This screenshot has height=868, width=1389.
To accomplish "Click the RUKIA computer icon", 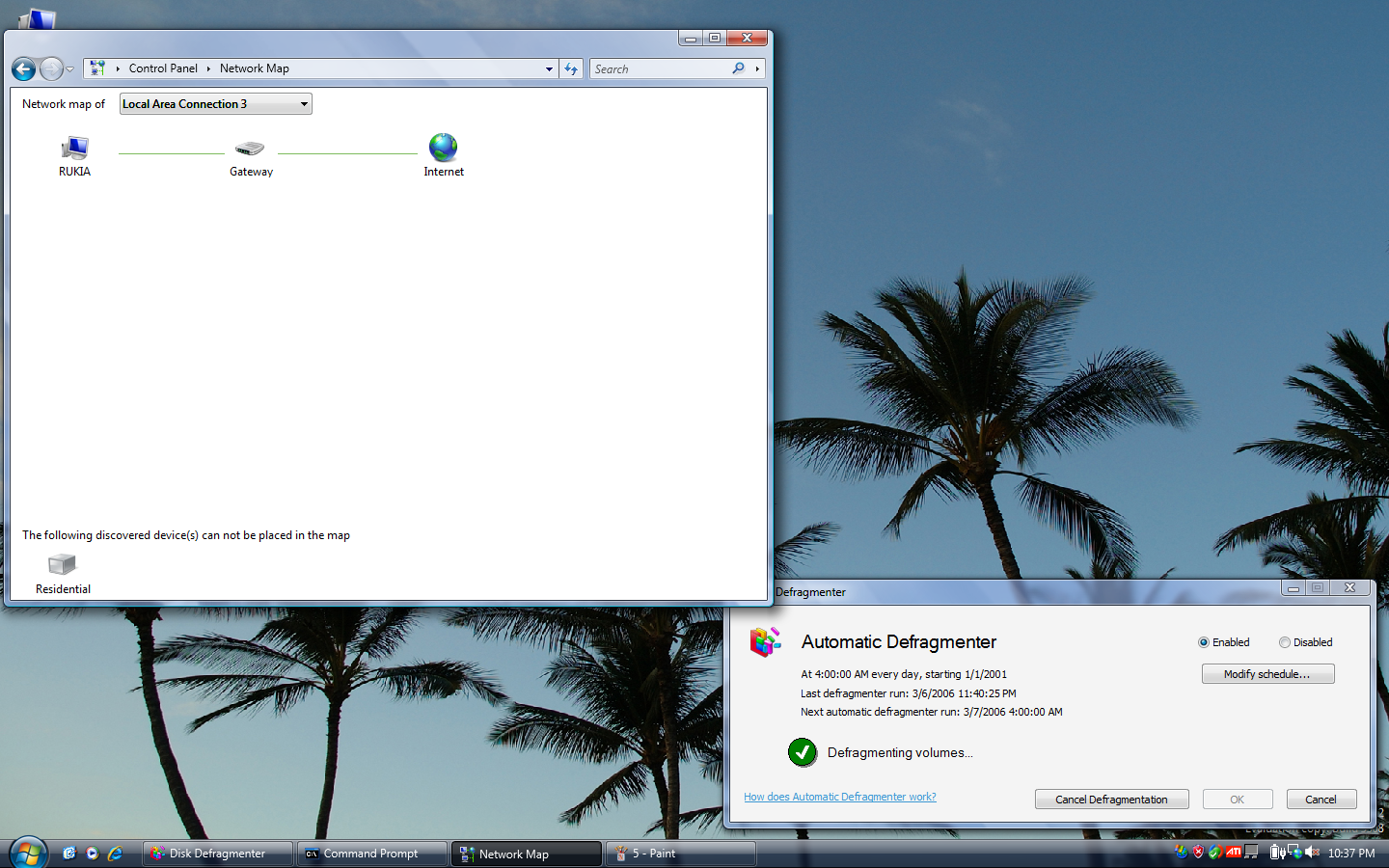I will [x=74, y=149].
